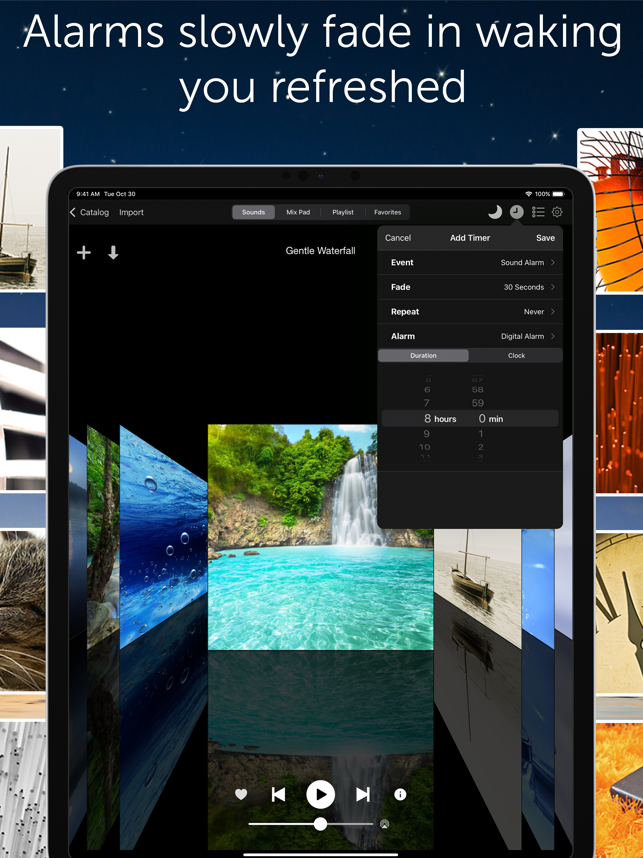The image size is (643, 858).
Task: Open sleep mode with moon icon
Action: (x=495, y=212)
